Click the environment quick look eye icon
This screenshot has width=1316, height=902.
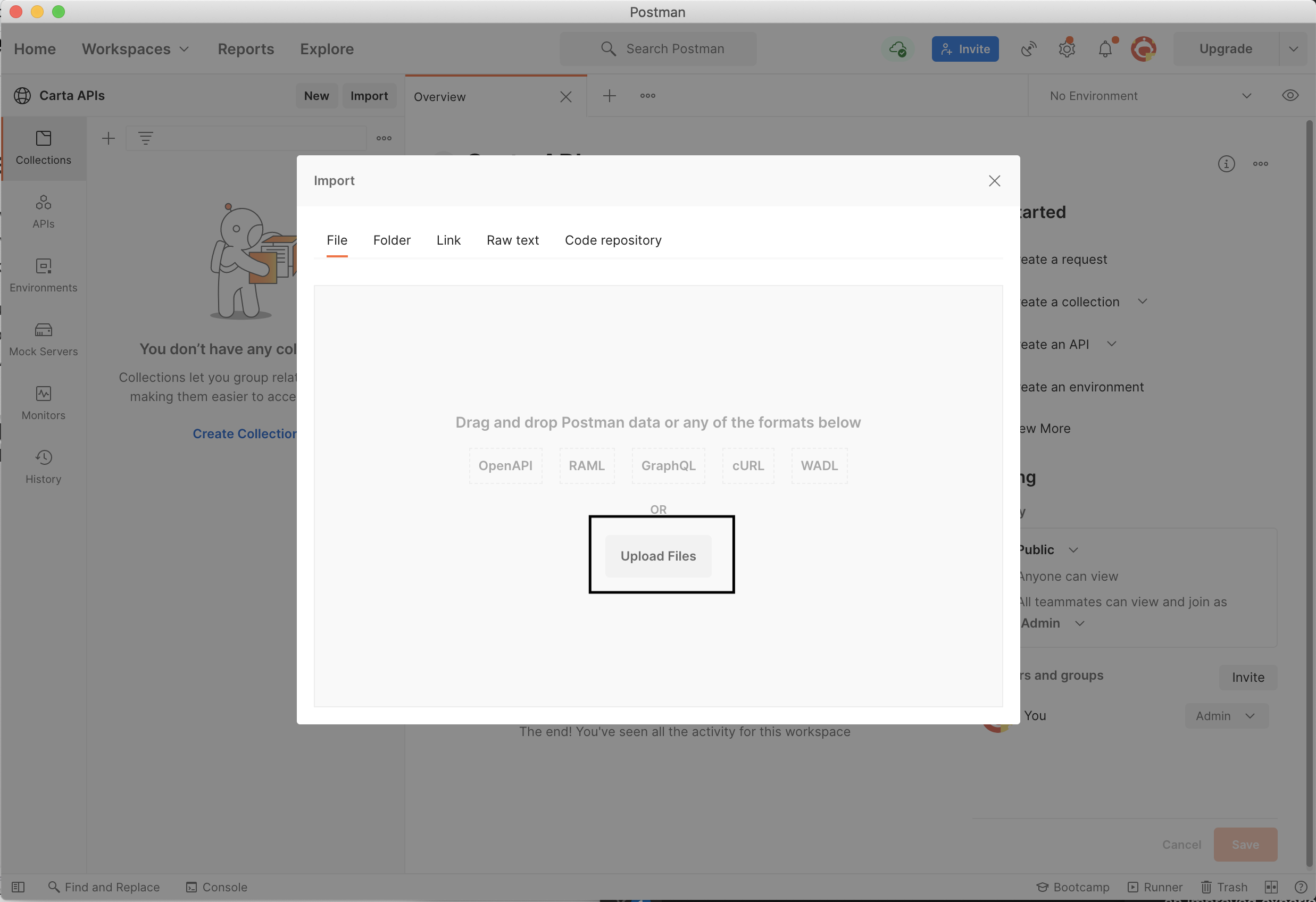coord(1290,96)
